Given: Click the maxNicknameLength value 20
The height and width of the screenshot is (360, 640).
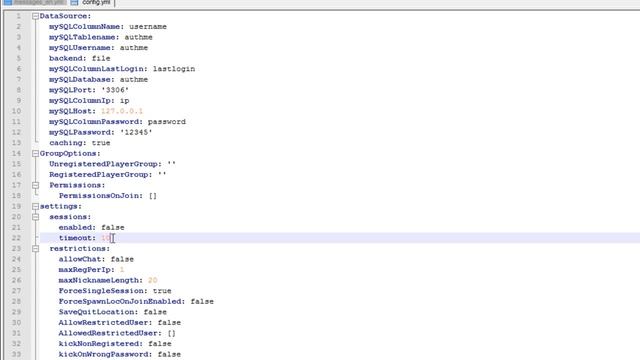Looking at the screenshot, I should point(153,280).
